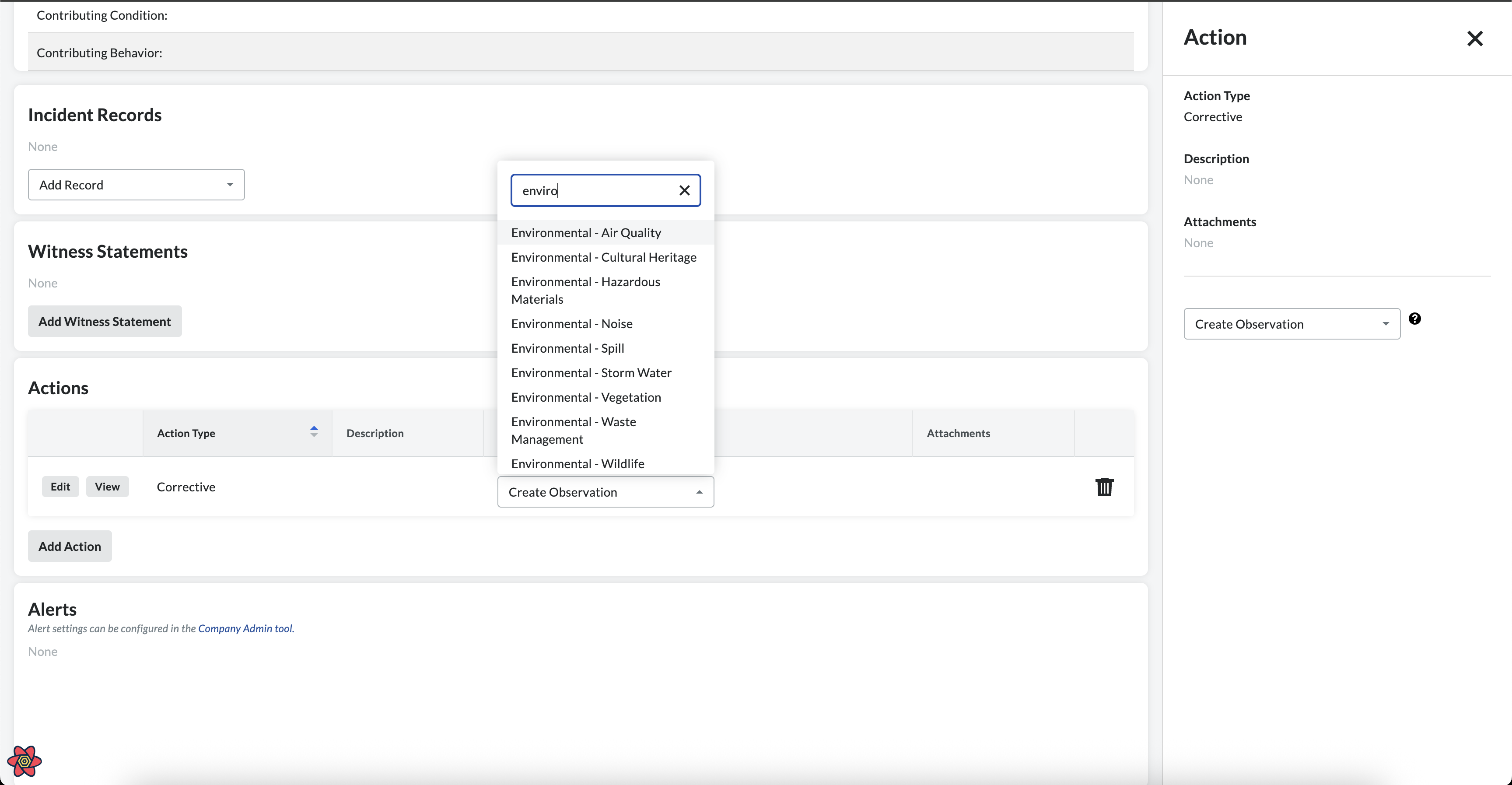
Task: Expand Create Observation dropdown in side panel
Action: click(1291, 324)
